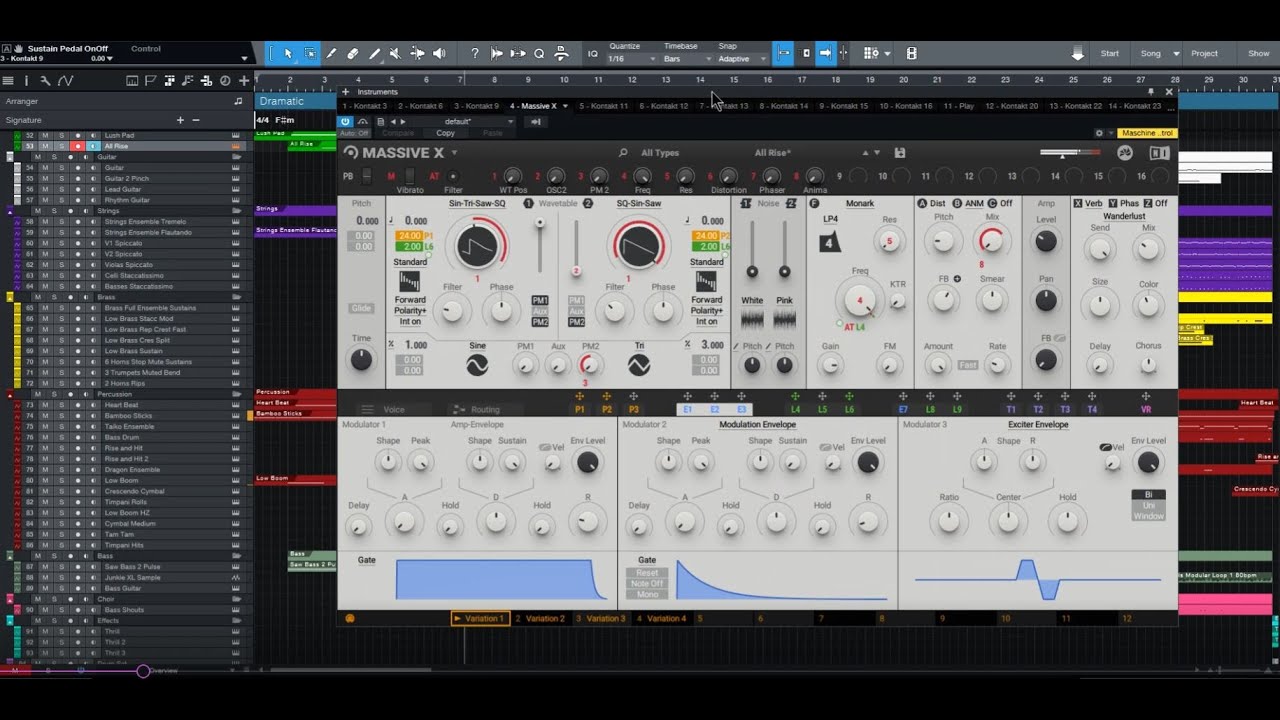Toggle Autoscroll arrow button
This screenshot has height=720, width=1280.
pos(825,54)
